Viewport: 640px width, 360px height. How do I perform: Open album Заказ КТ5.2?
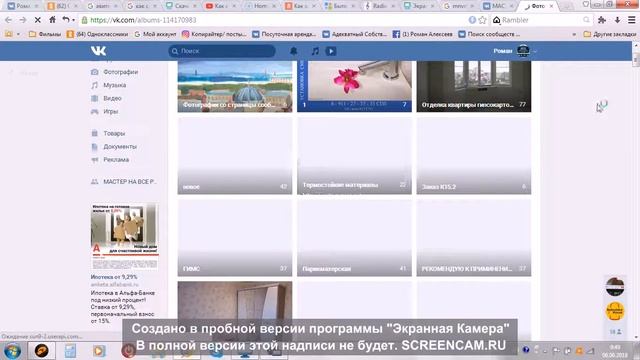(474, 156)
